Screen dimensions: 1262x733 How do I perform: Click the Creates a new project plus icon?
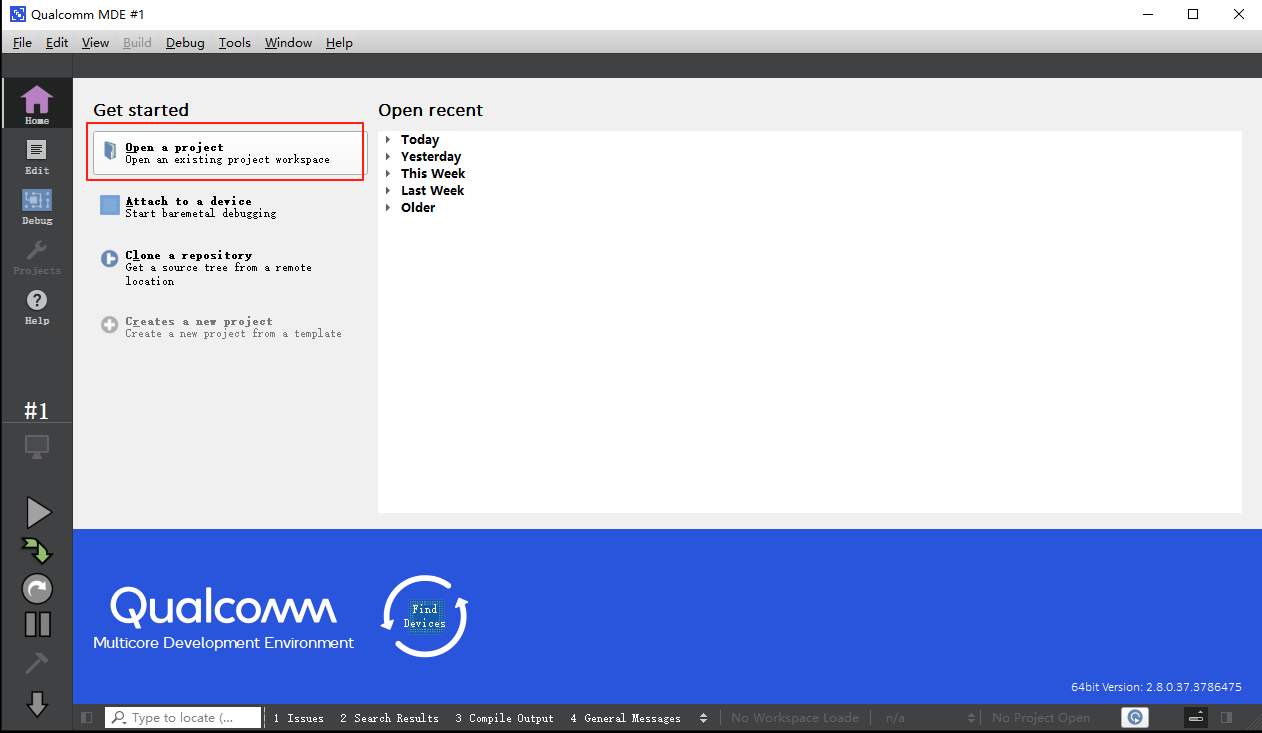[110, 325]
